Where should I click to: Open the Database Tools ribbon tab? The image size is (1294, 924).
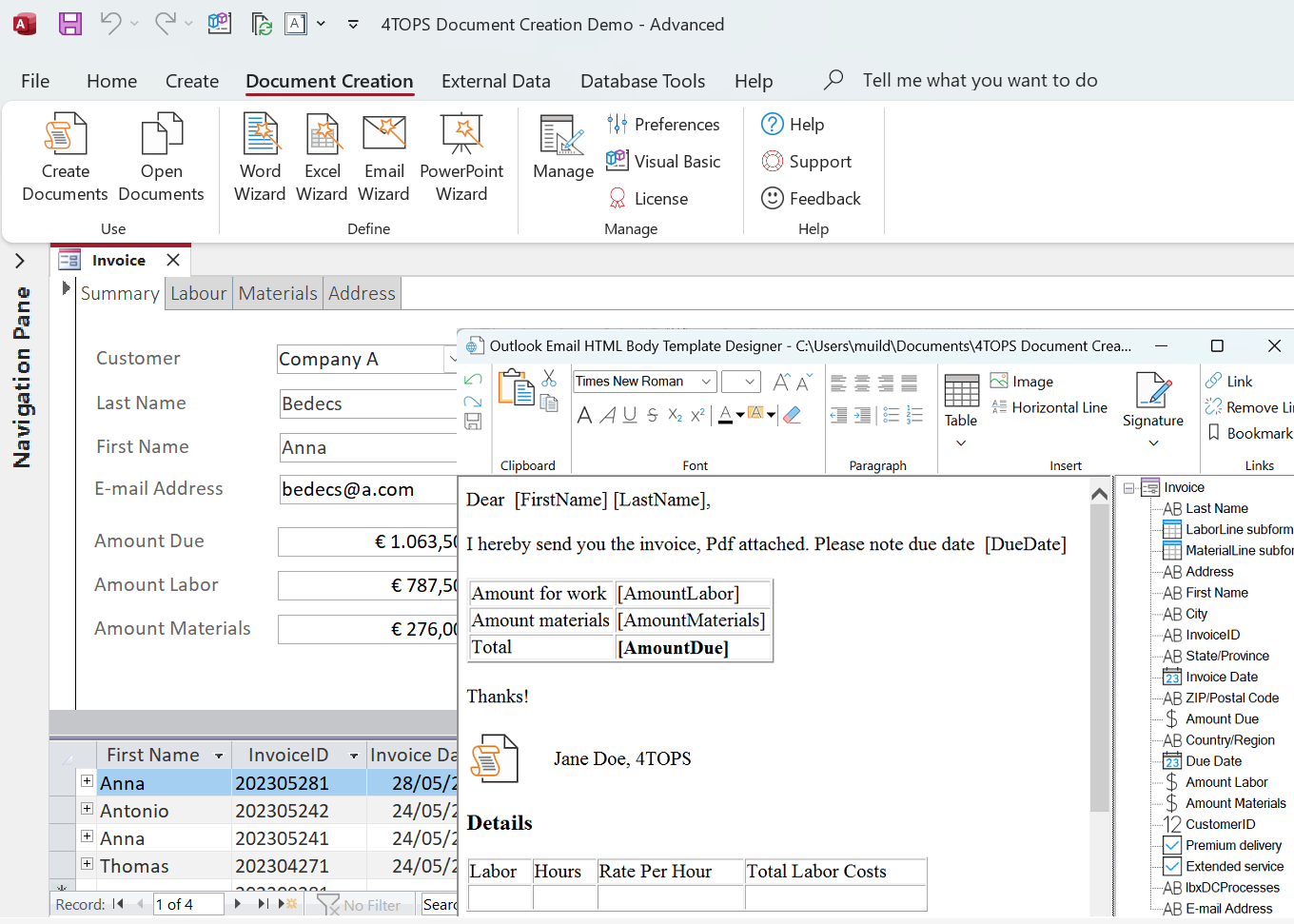click(642, 81)
